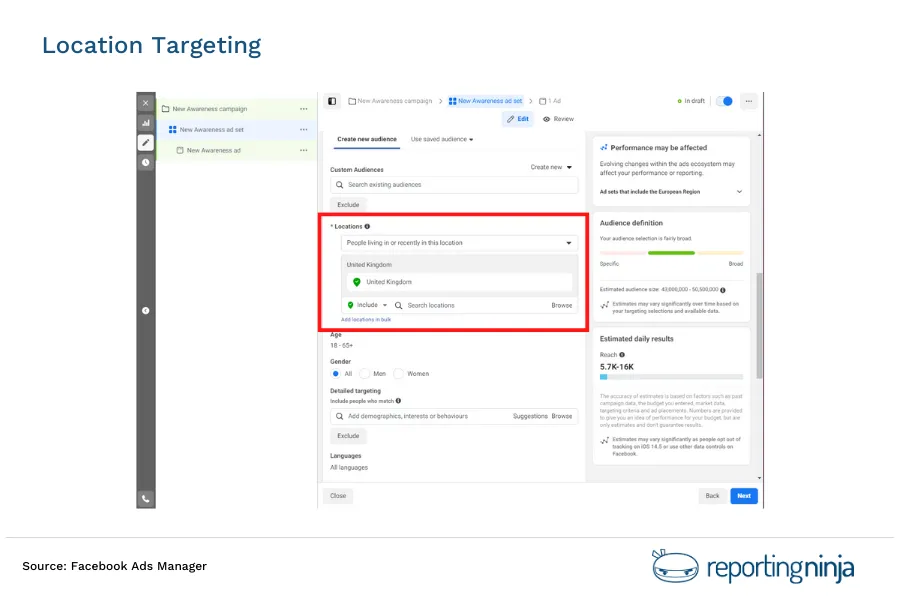Click the info icon next to Locations
Image resolution: width=900 pixels, height=600 pixels.
(368, 226)
